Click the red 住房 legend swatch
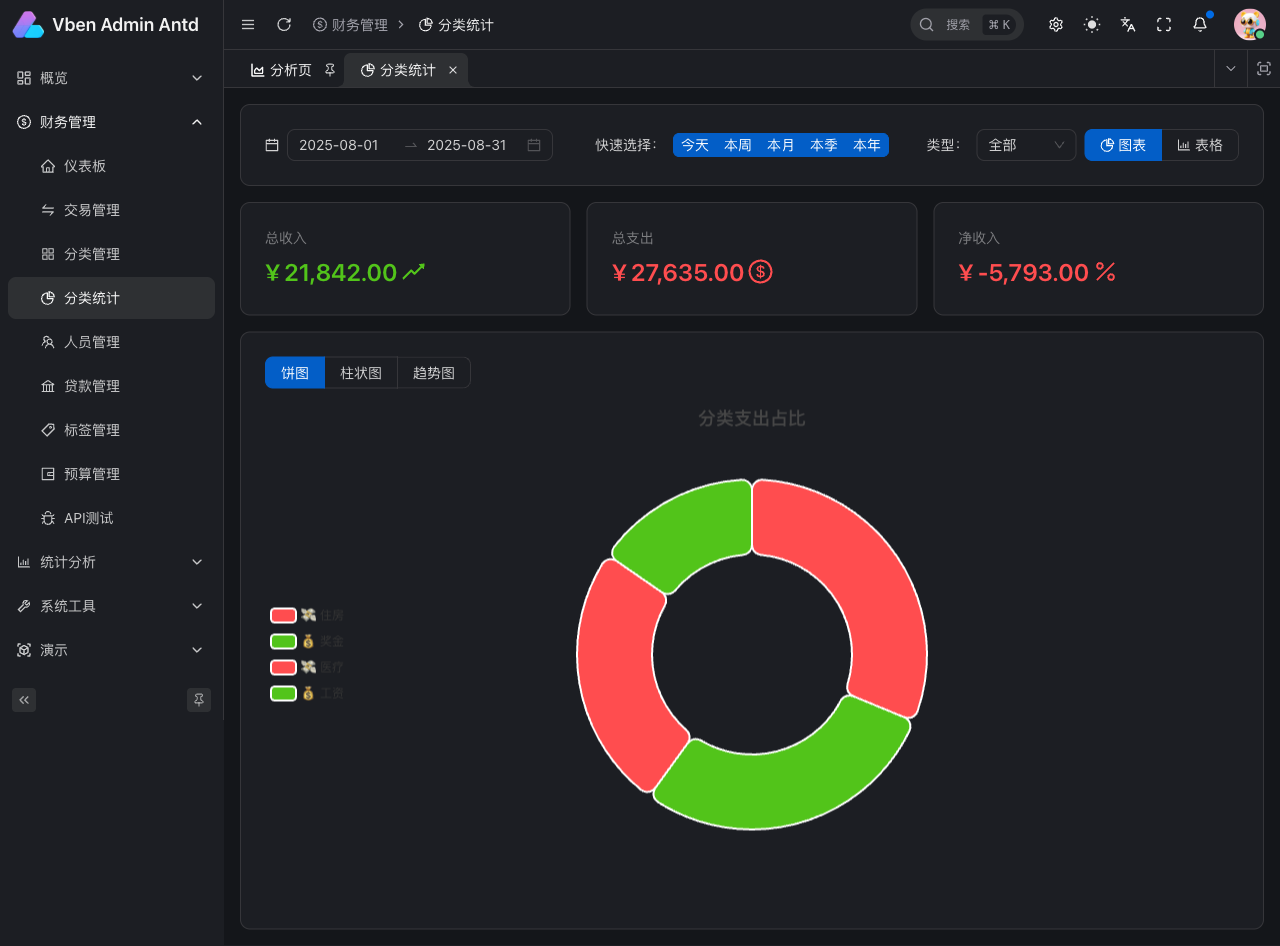1280x946 pixels. pos(283,615)
